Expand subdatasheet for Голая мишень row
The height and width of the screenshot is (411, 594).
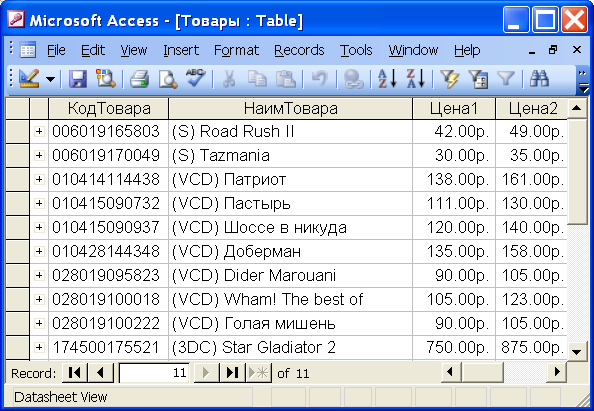point(39,323)
